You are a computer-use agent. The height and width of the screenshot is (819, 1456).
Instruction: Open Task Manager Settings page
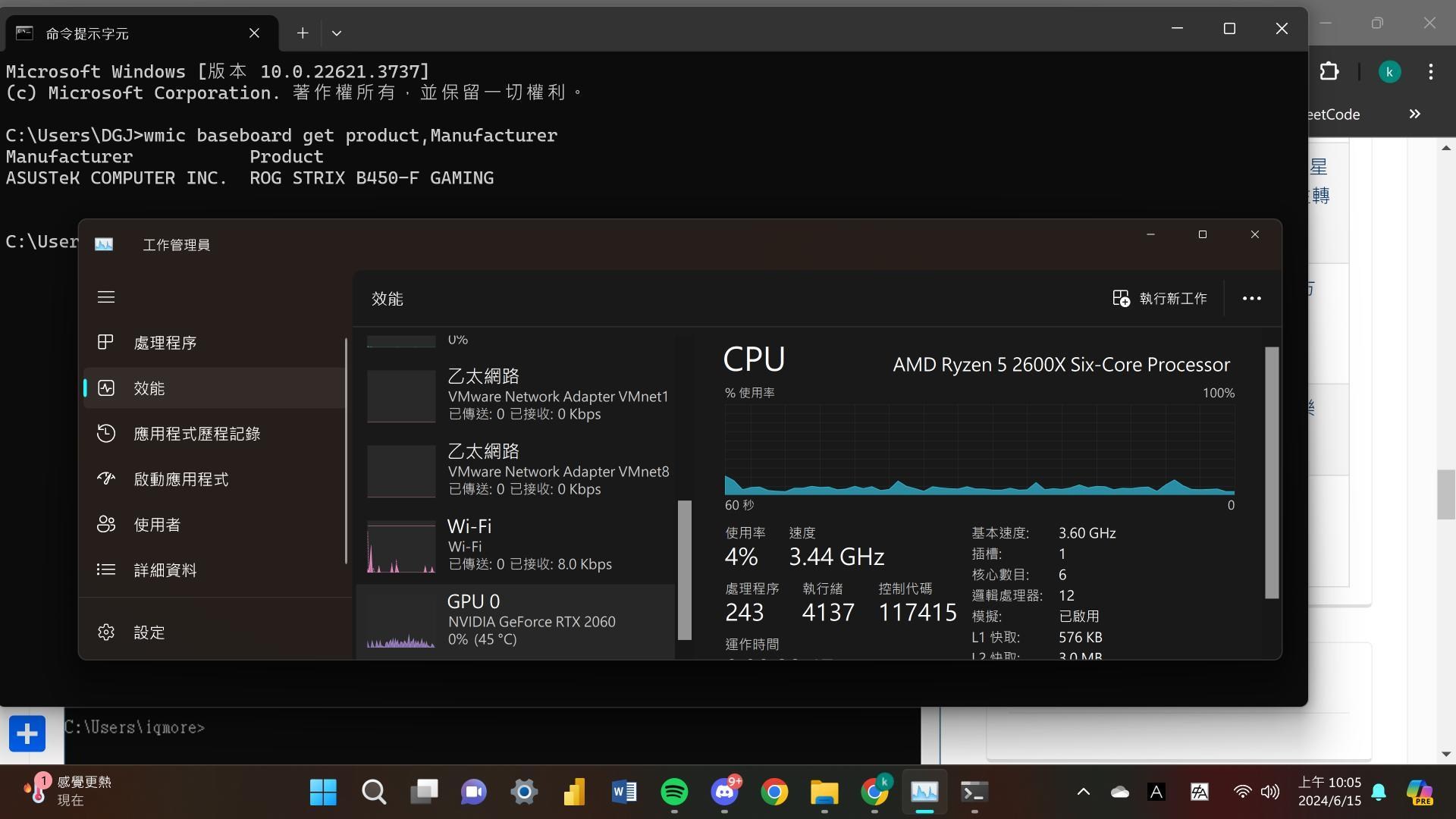pos(149,632)
